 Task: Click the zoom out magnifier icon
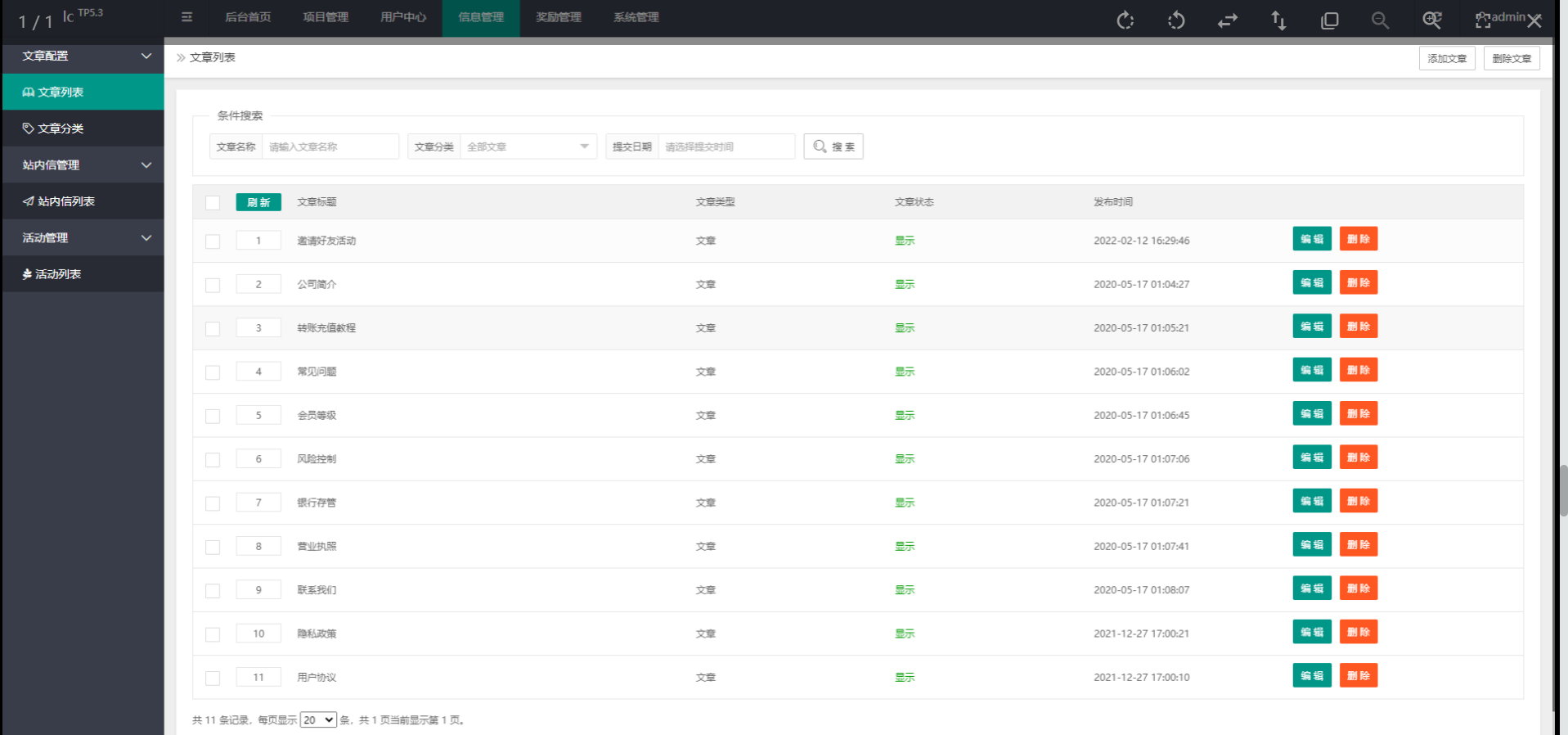(1380, 20)
